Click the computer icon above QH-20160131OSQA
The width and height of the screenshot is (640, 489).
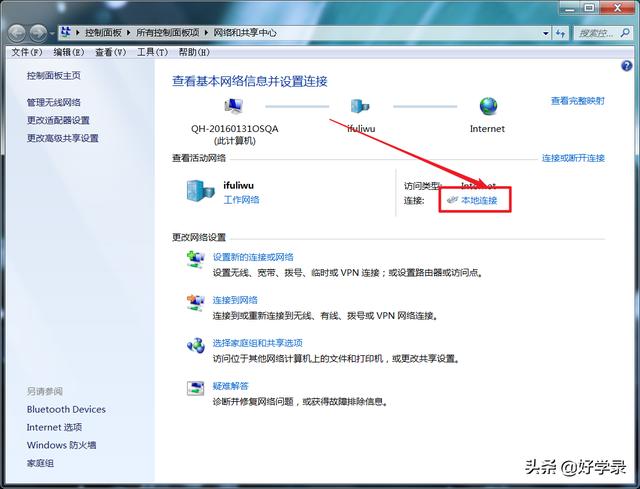click(234, 106)
